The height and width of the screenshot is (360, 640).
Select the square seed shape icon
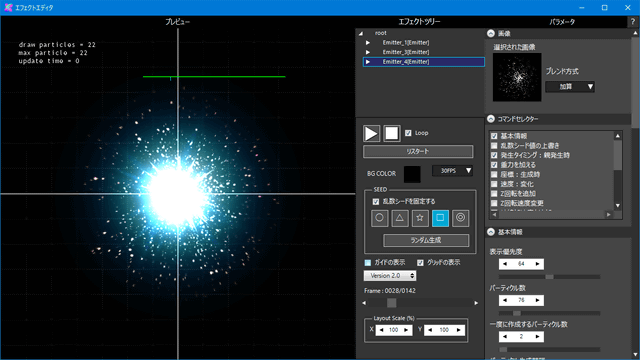tap(440, 218)
